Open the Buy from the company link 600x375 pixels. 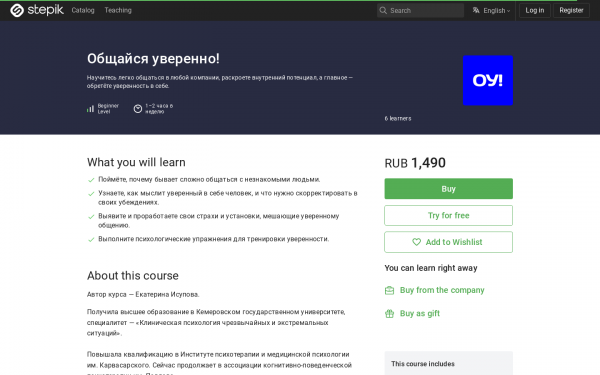442,290
